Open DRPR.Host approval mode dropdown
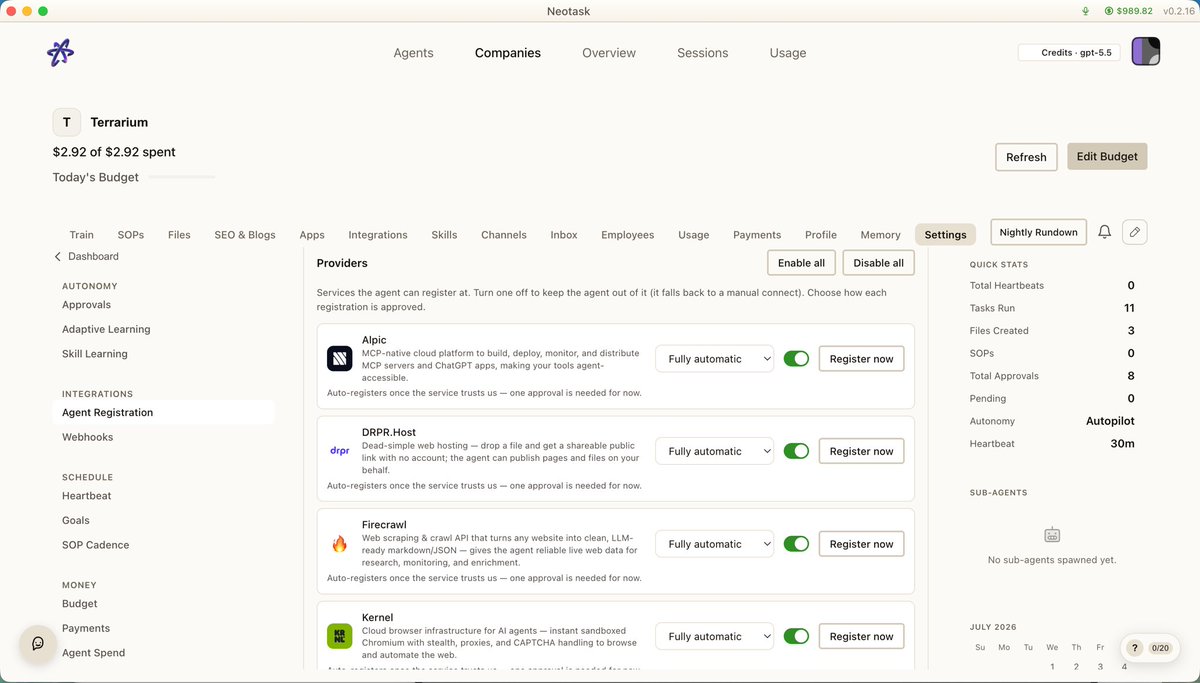This screenshot has height=683, width=1200. [x=715, y=451]
